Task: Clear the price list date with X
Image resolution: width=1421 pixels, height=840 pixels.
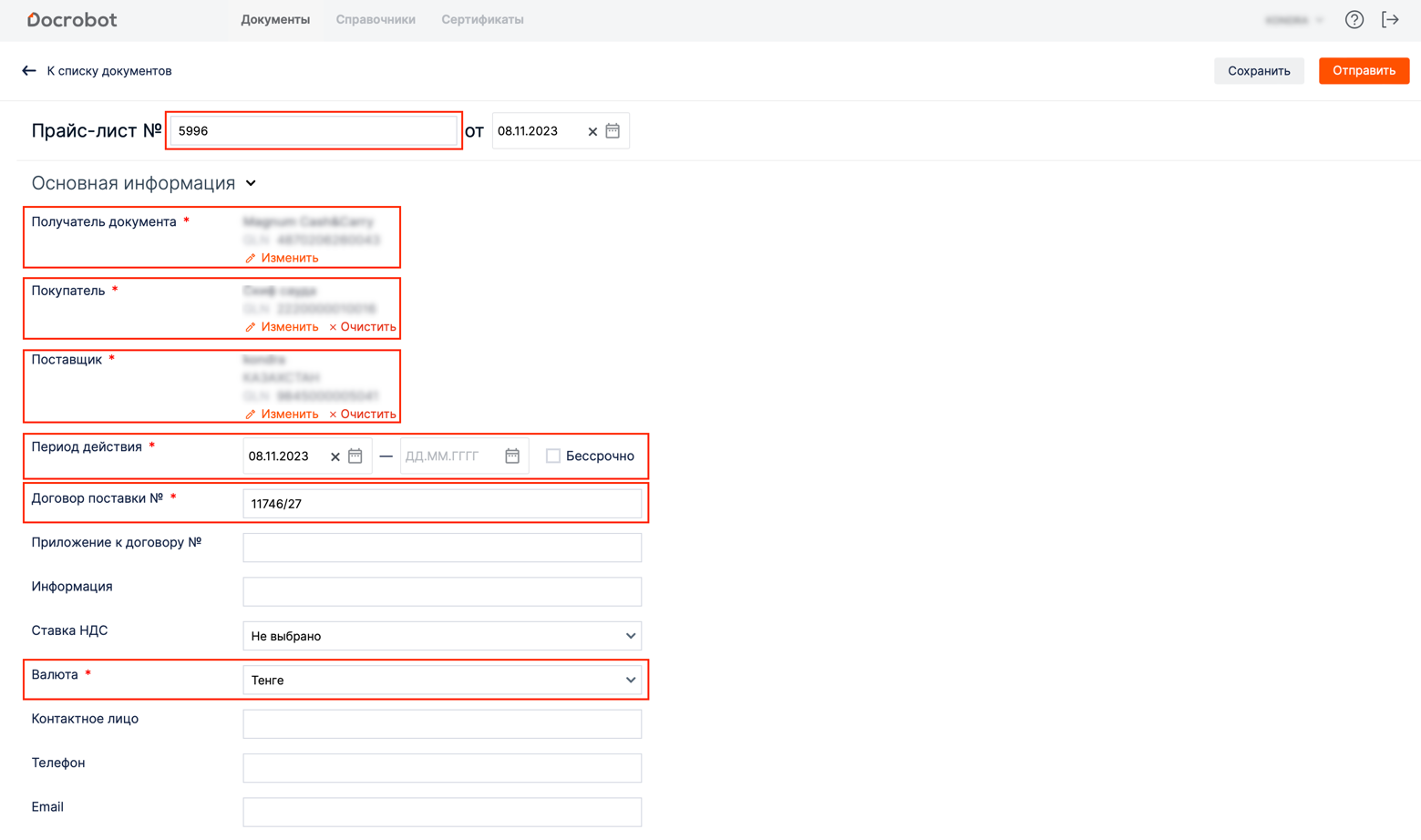Action: [x=592, y=132]
